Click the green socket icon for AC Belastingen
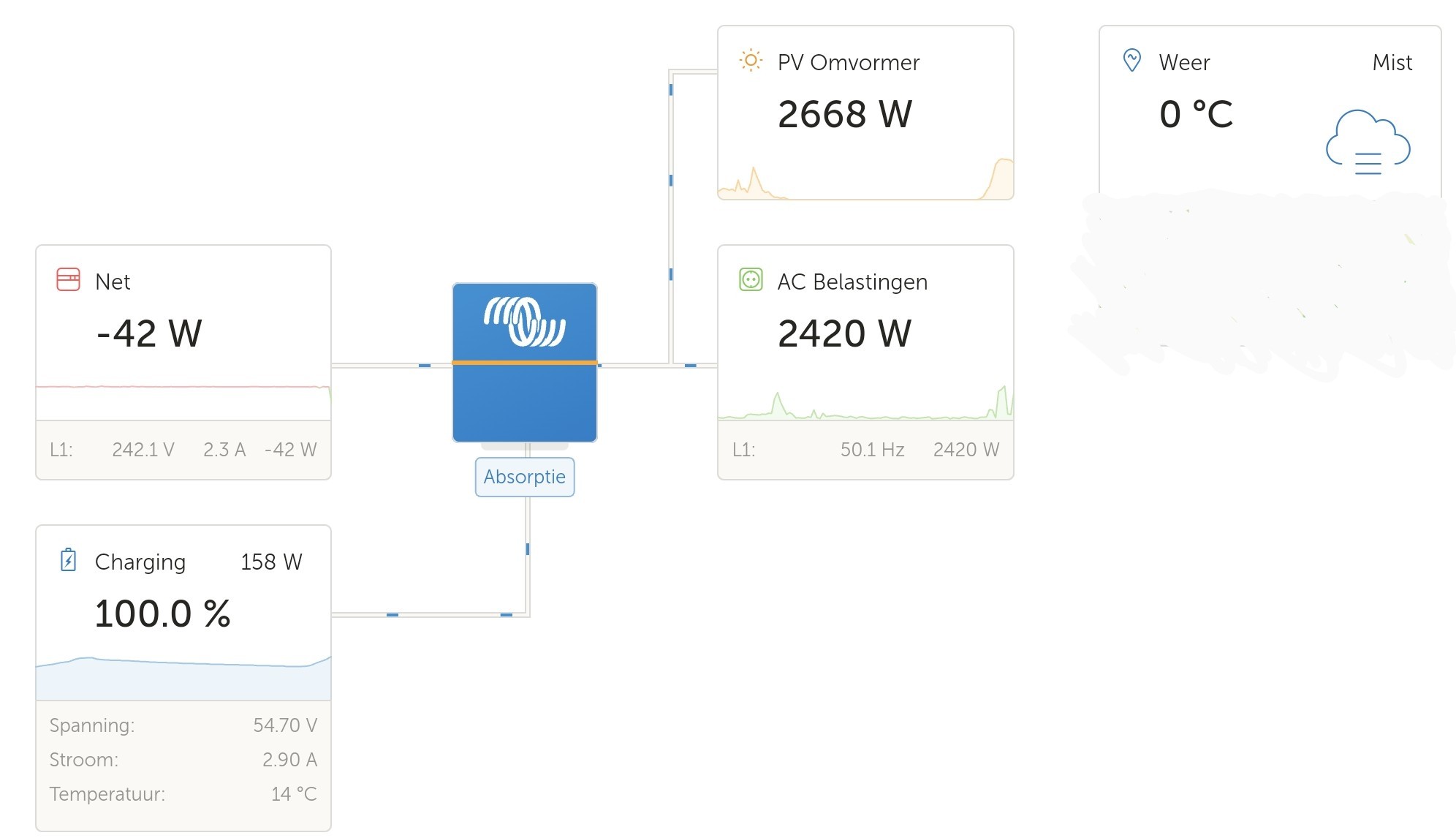This screenshot has height=838, width=1456. 751,279
